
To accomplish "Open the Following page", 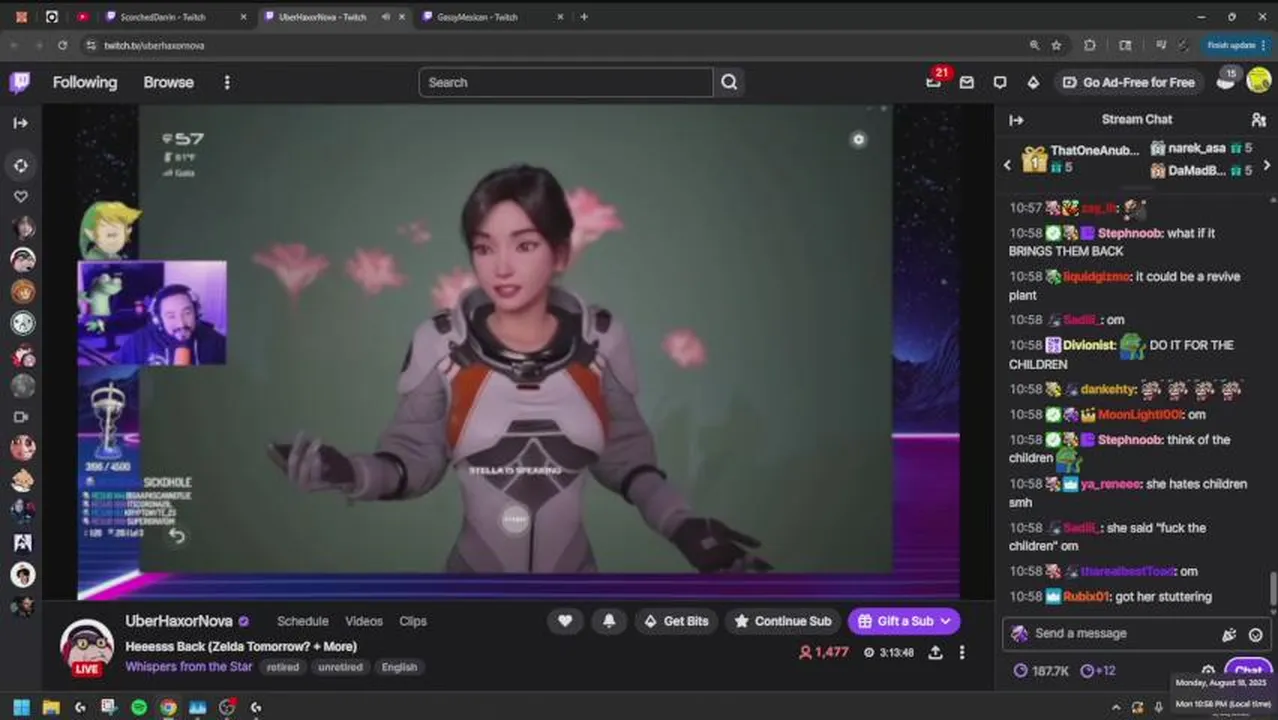I will [85, 82].
